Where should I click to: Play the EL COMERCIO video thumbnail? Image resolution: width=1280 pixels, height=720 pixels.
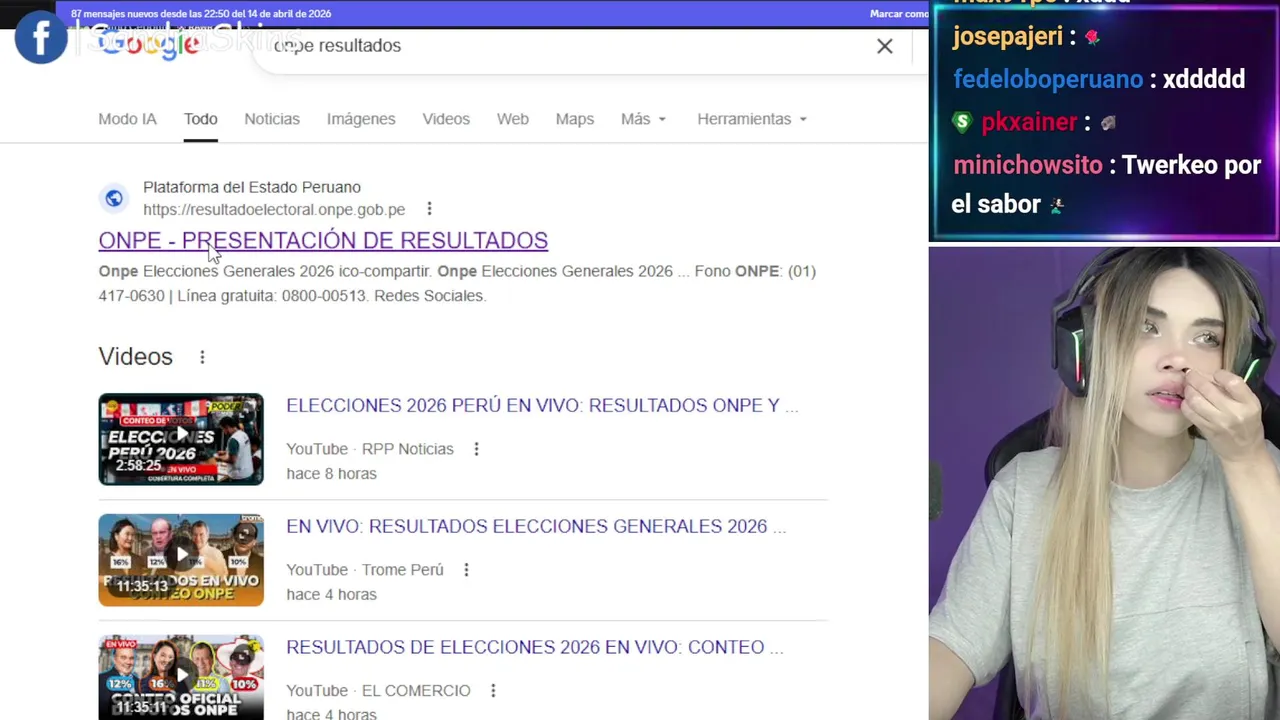[181, 677]
